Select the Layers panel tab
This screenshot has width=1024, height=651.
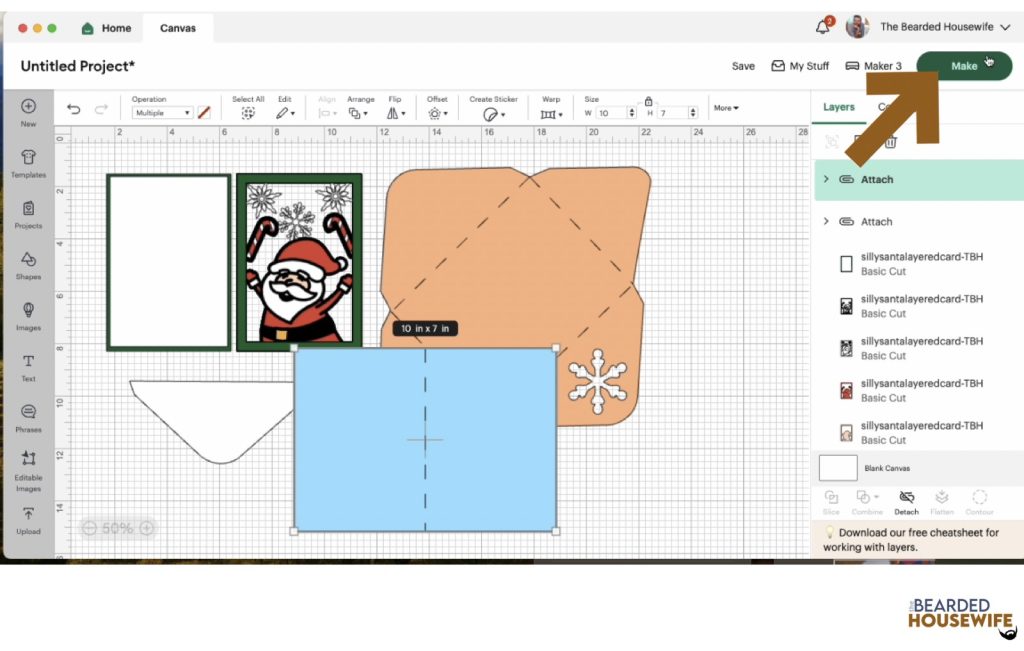[838, 107]
